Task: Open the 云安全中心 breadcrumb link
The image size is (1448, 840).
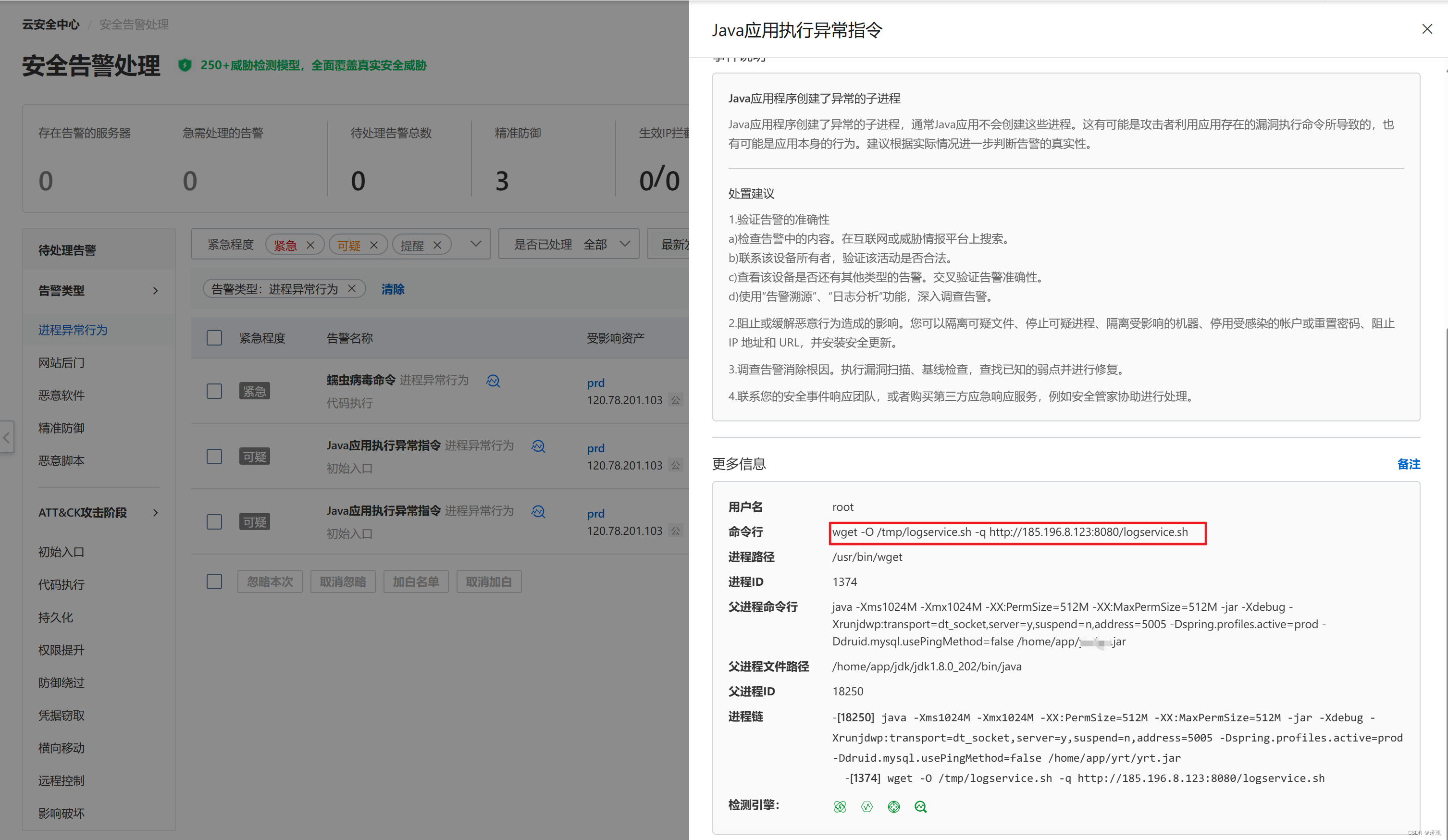Action: [50, 24]
